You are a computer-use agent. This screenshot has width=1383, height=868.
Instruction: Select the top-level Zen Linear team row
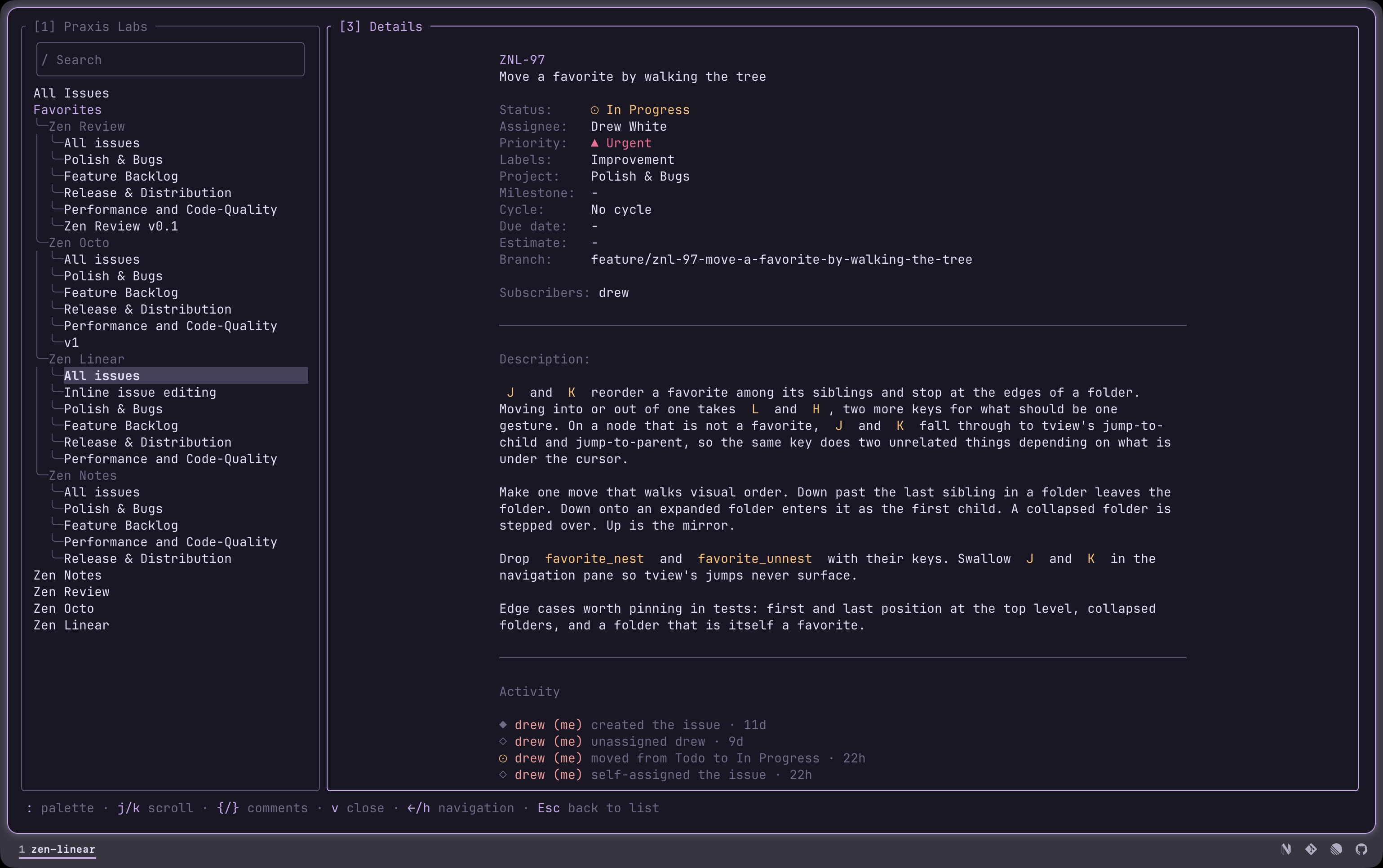tap(71, 625)
